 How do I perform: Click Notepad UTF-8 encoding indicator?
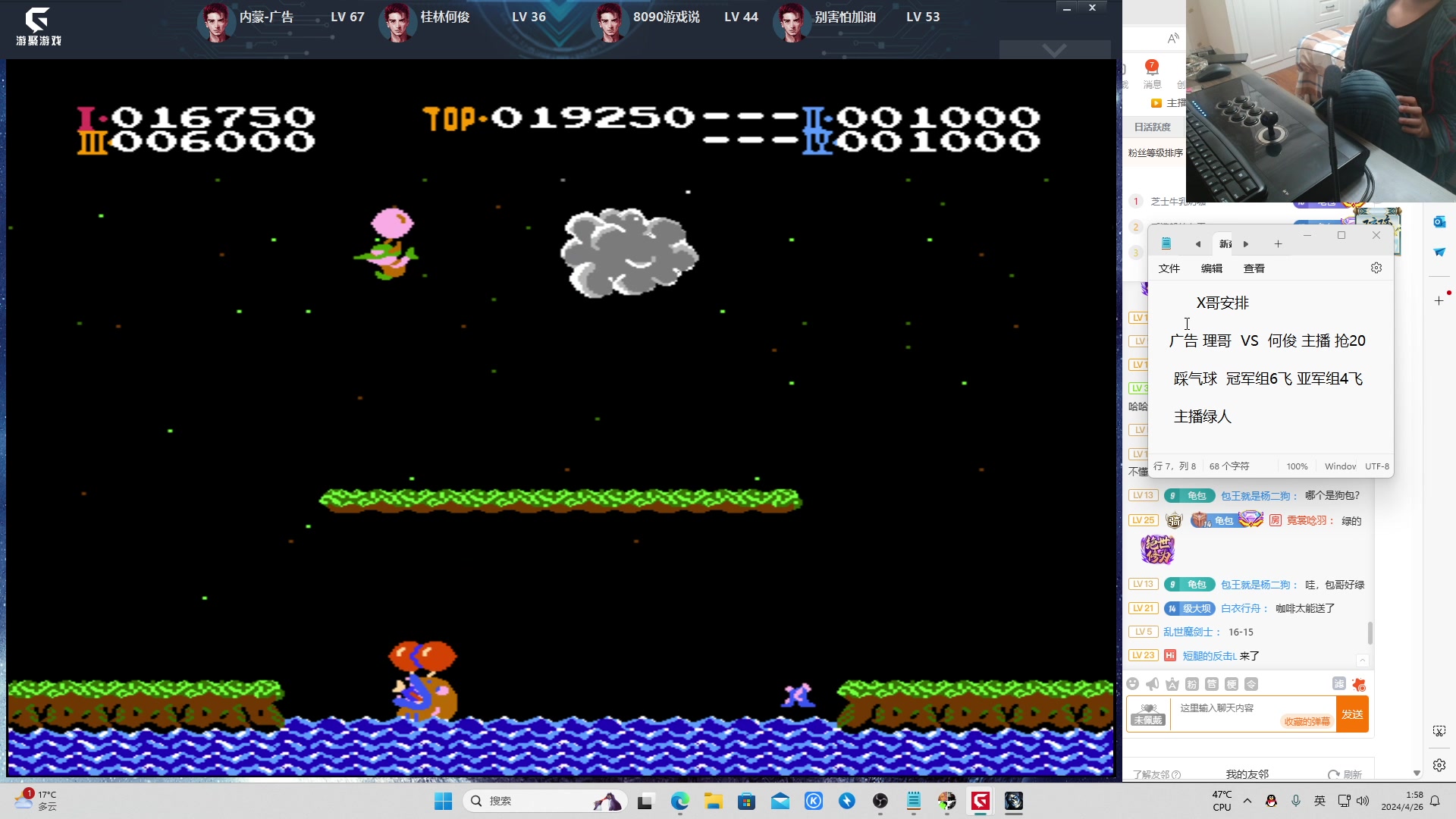pos(1377,466)
